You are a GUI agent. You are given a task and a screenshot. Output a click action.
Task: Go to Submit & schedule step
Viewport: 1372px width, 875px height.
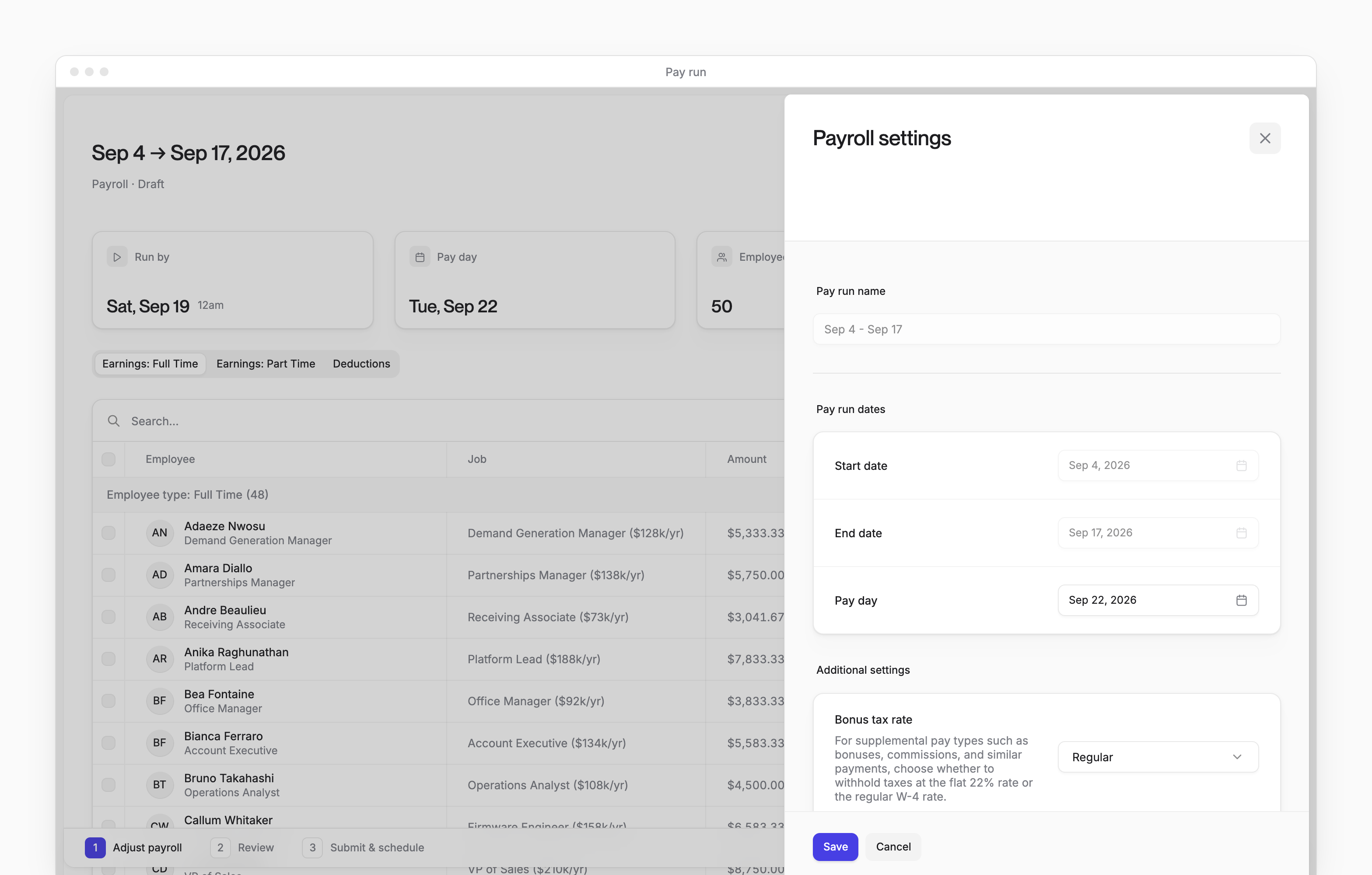pos(363,848)
